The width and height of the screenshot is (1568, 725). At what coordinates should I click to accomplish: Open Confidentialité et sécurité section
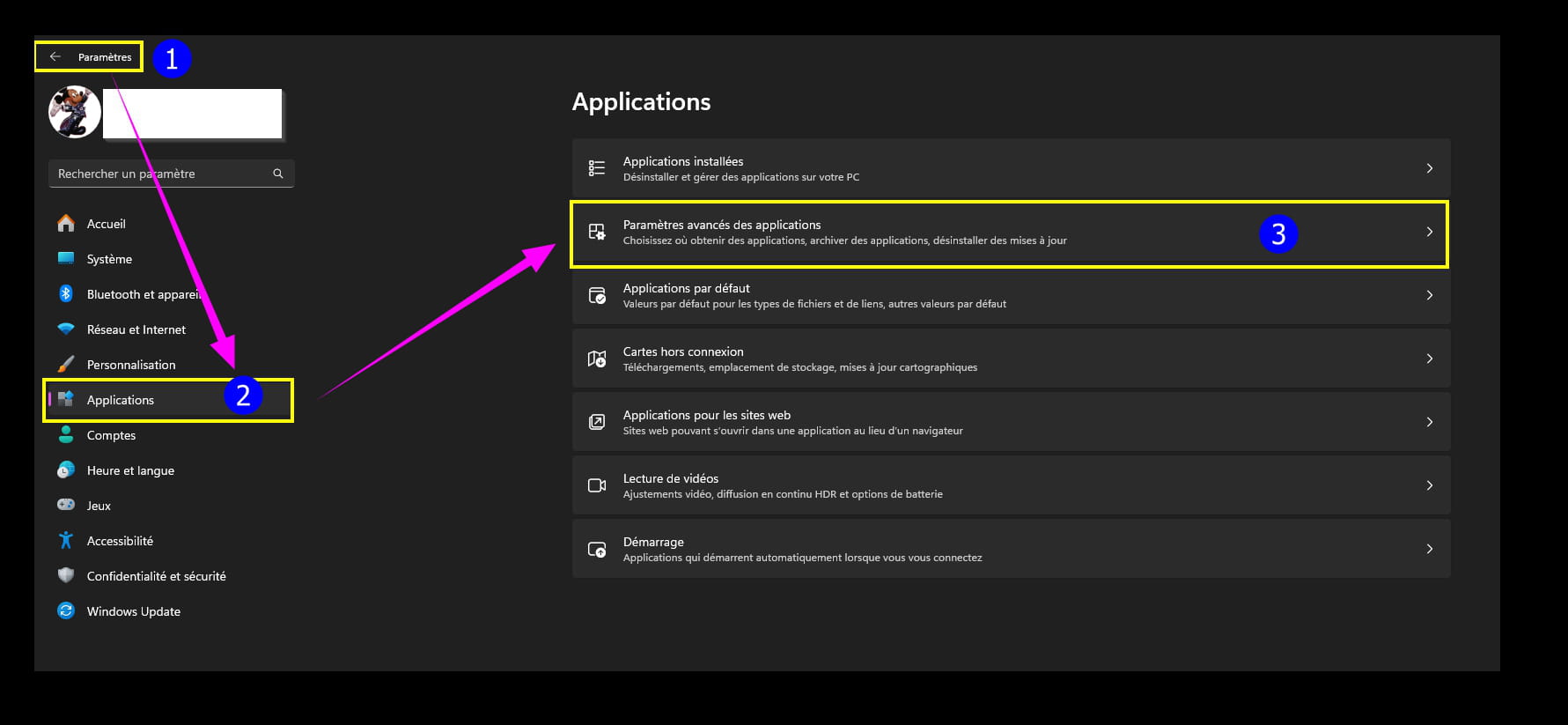coord(156,576)
